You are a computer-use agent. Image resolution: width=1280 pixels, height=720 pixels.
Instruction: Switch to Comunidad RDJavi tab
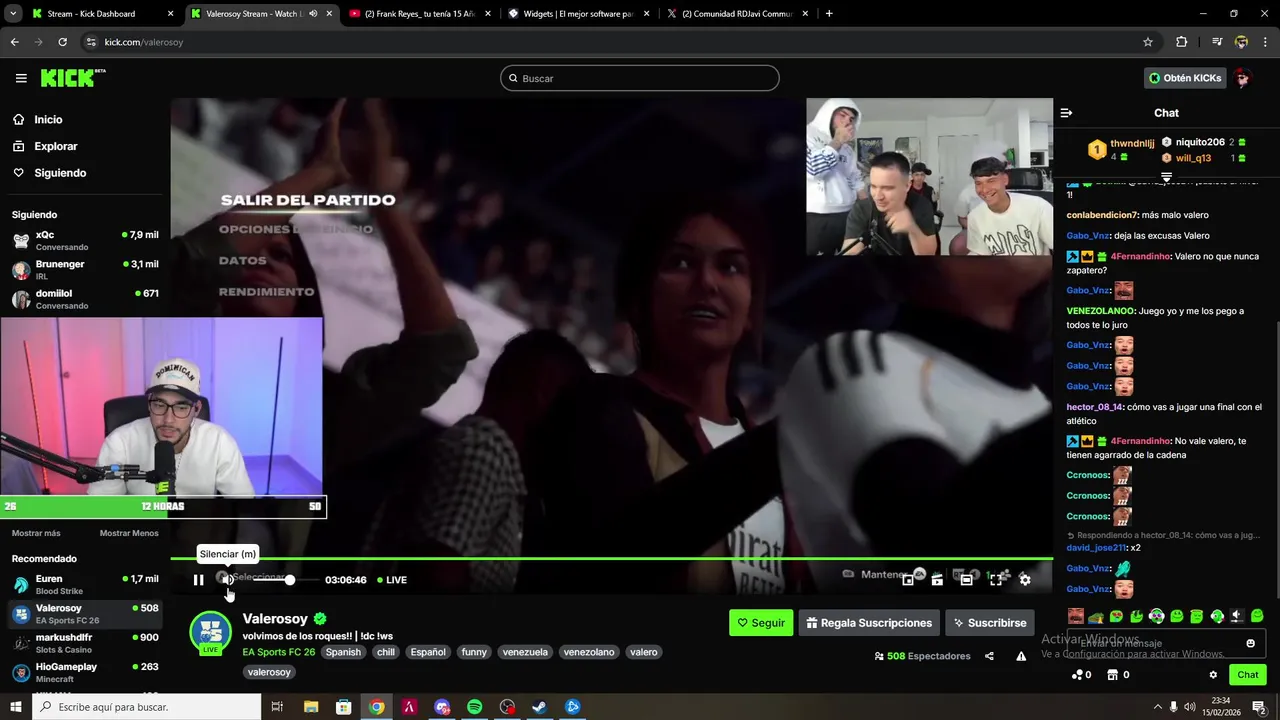pos(736,14)
